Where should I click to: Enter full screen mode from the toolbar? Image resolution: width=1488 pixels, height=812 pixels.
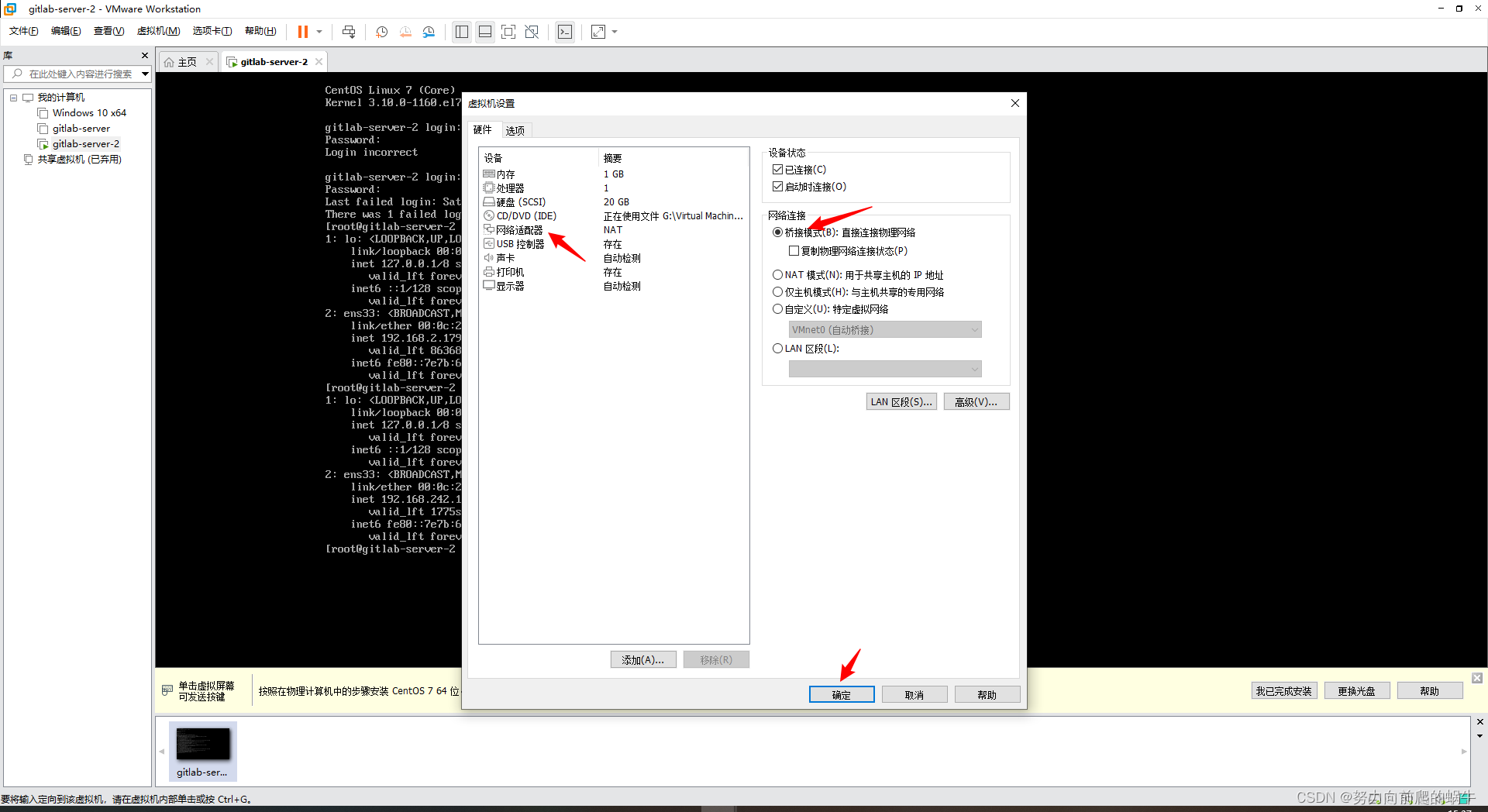(508, 32)
